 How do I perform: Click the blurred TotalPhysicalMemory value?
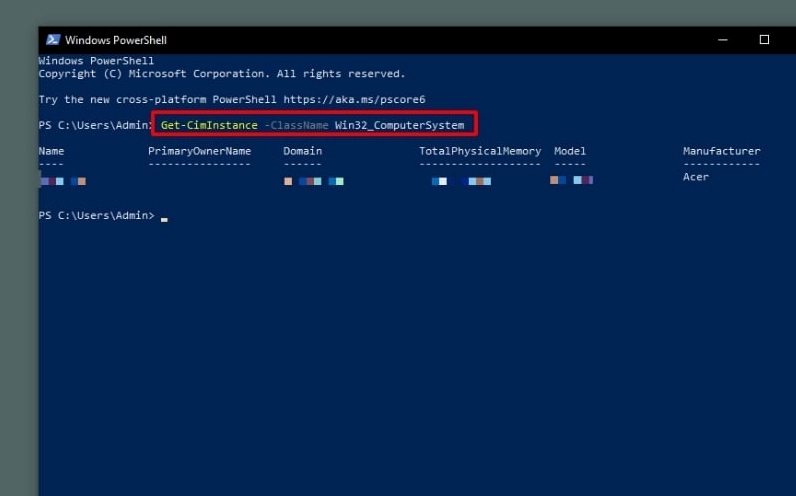click(x=461, y=181)
